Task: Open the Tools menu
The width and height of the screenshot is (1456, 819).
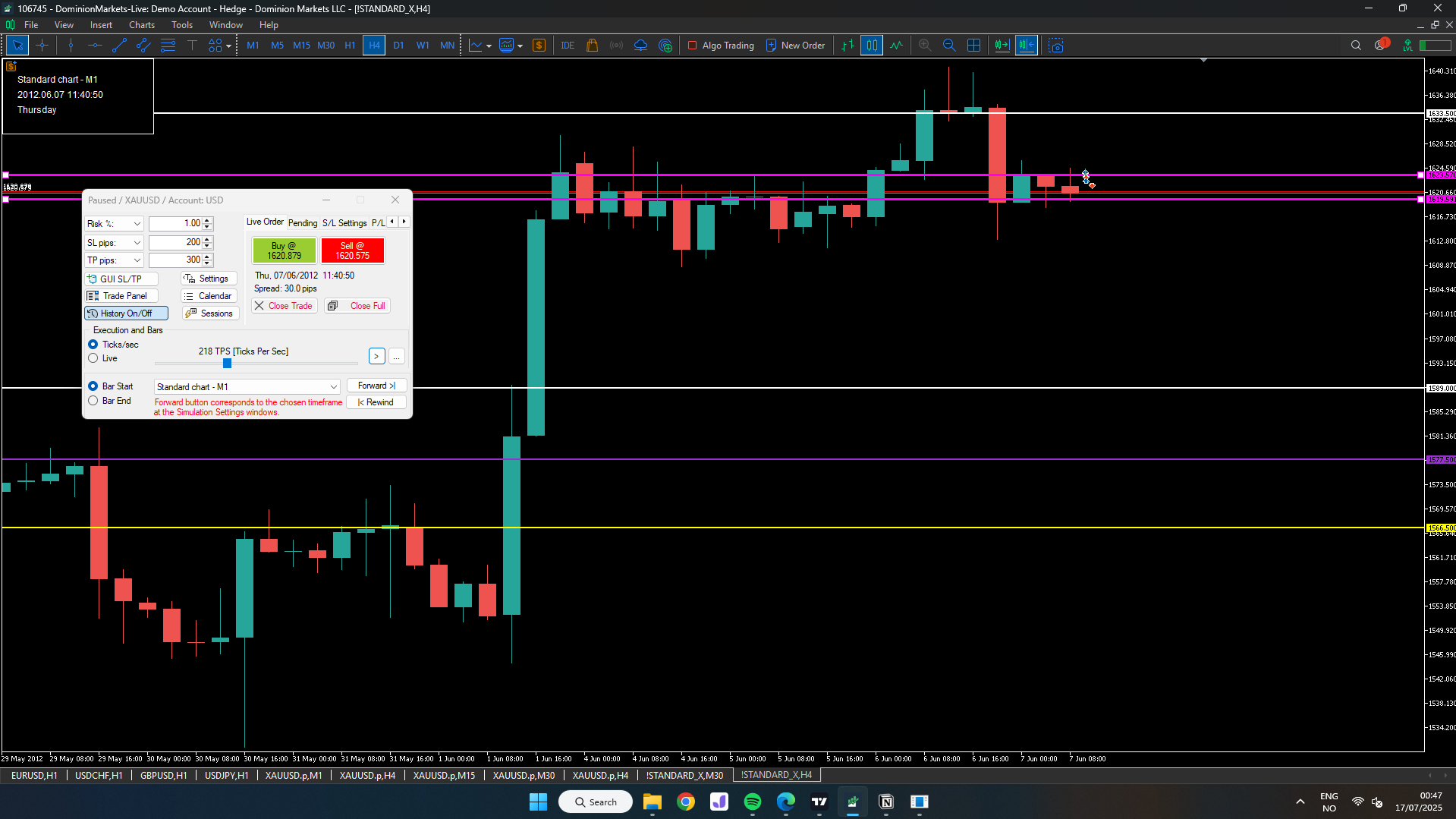Action: click(182, 25)
